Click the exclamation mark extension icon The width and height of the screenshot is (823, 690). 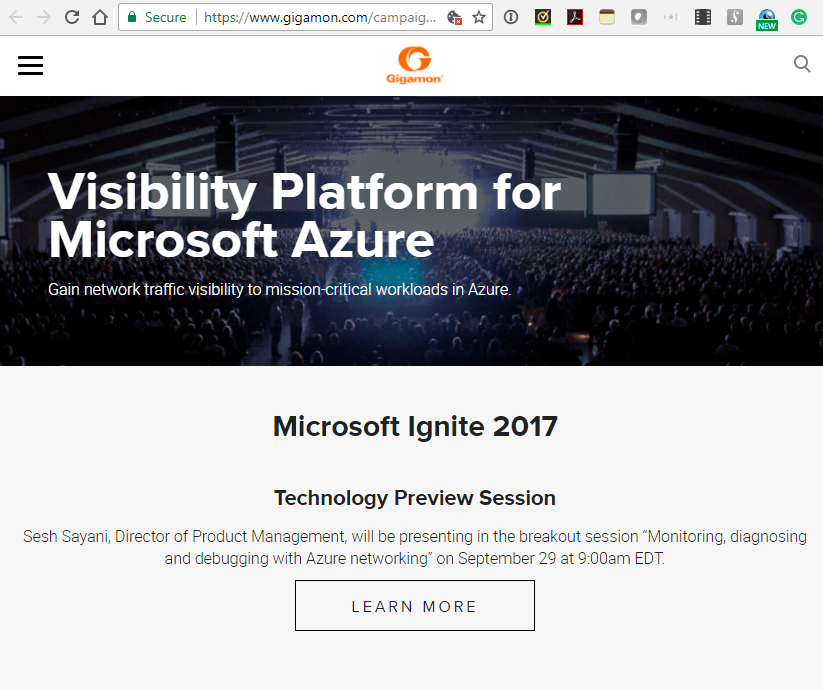[x=511, y=17]
